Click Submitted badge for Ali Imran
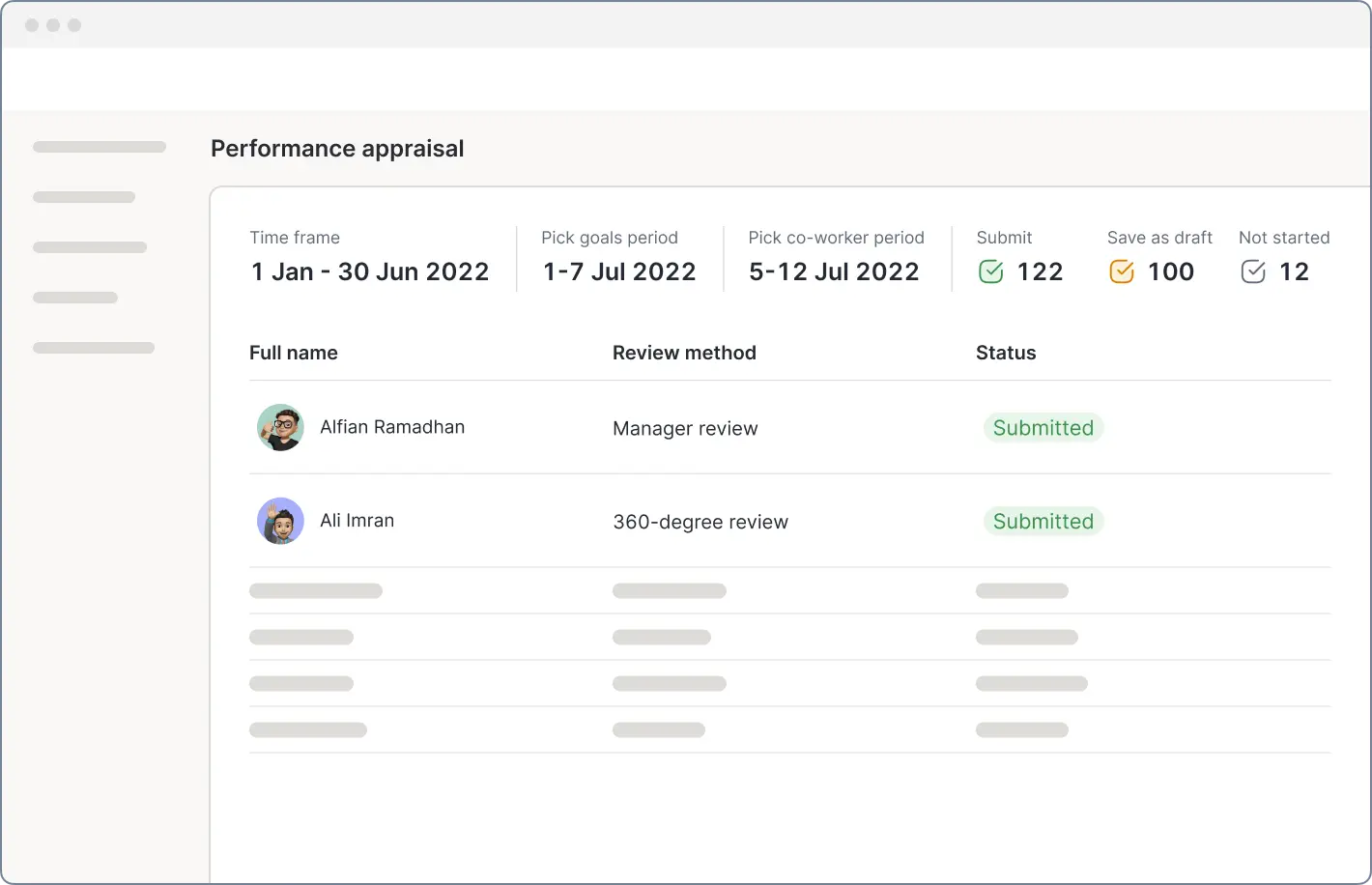 tap(1043, 522)
